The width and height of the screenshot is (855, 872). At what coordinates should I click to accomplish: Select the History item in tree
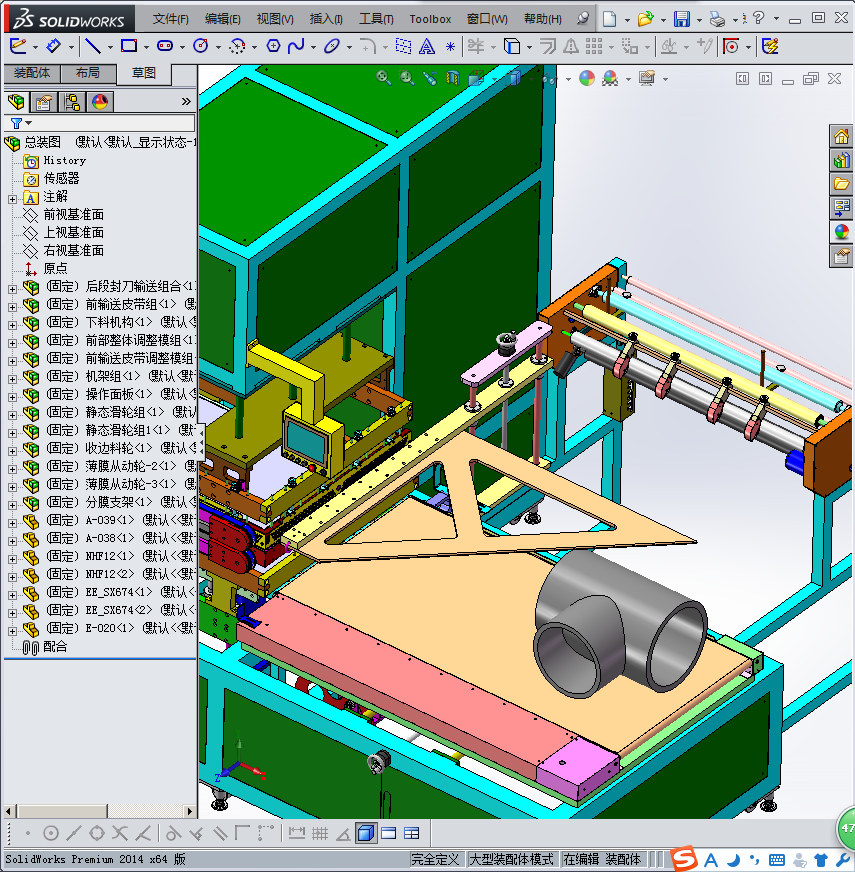(65, 161)
